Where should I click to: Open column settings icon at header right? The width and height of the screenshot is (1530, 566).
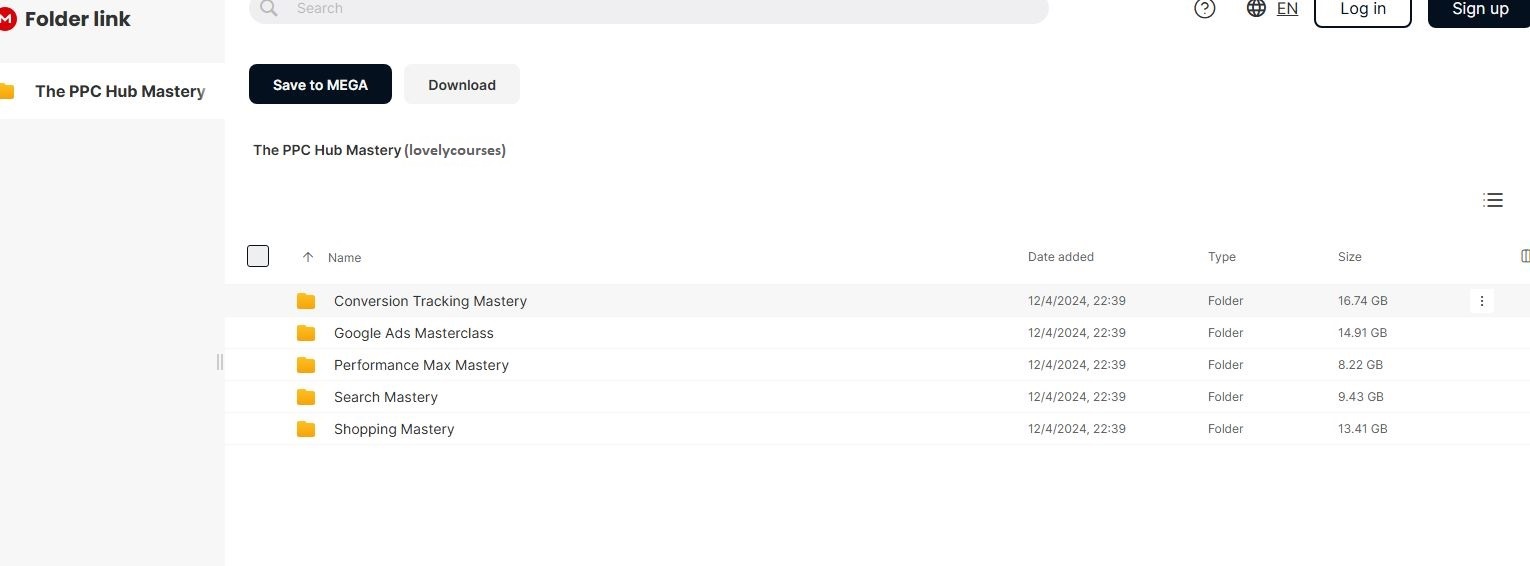[1524, 256]
